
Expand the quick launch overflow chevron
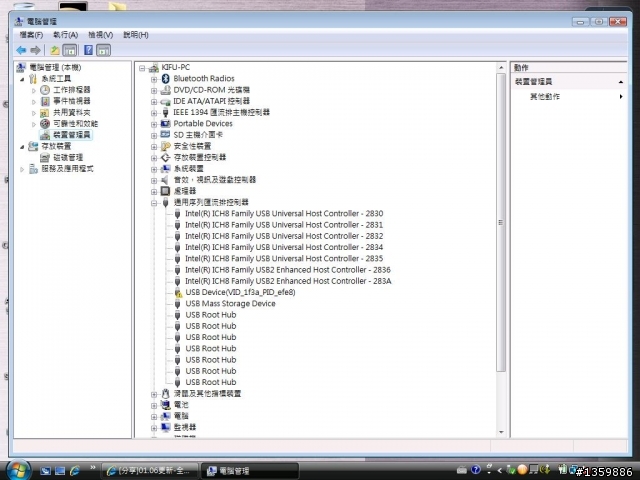click(x=93, y=468)
